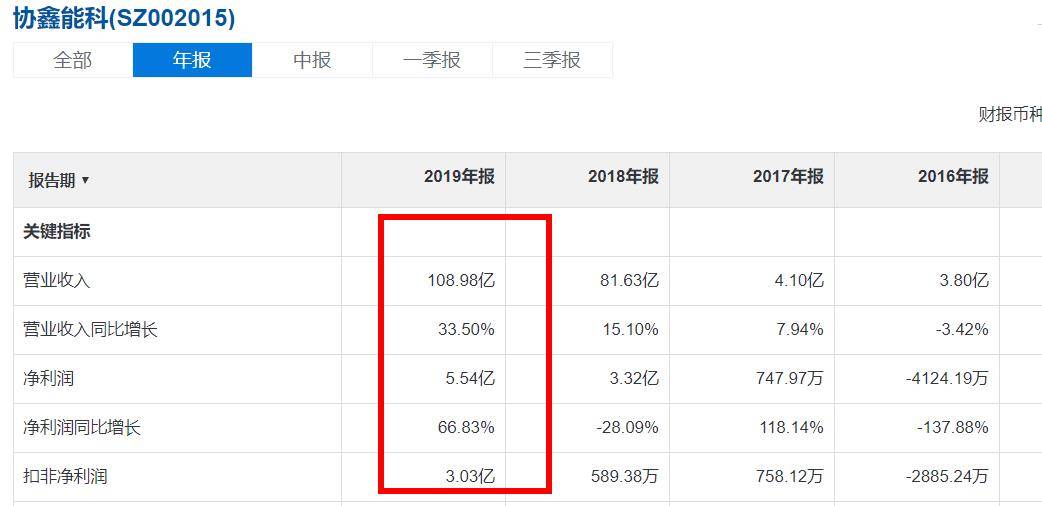Select the -3.42% growth value
Screen dimensions: 1042x506
coord(961,329)
